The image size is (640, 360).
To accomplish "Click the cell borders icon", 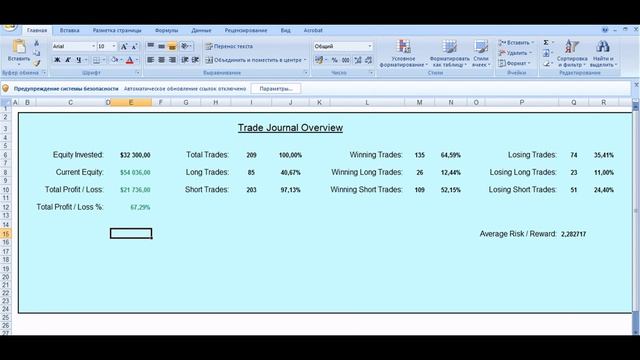I will [x=96, y=60].
